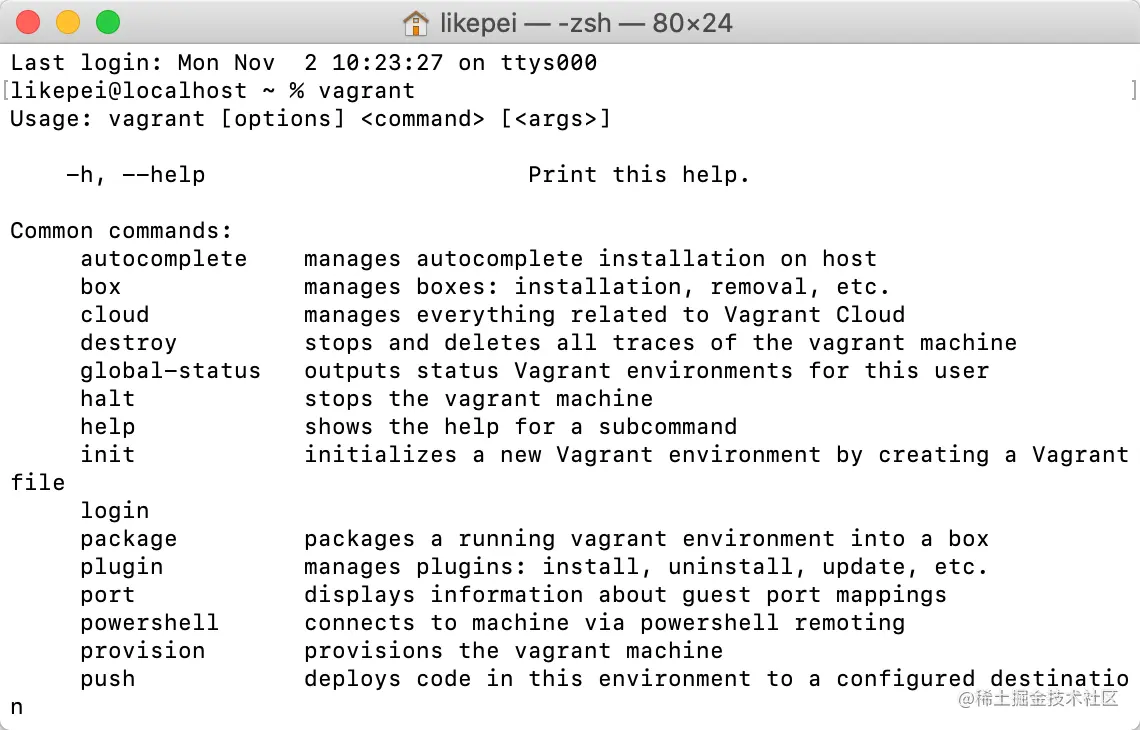Viewport: 1140px width, 730px height.
Task: Click the red close window button
Action: pyautogui.click(x=28, y=23)
